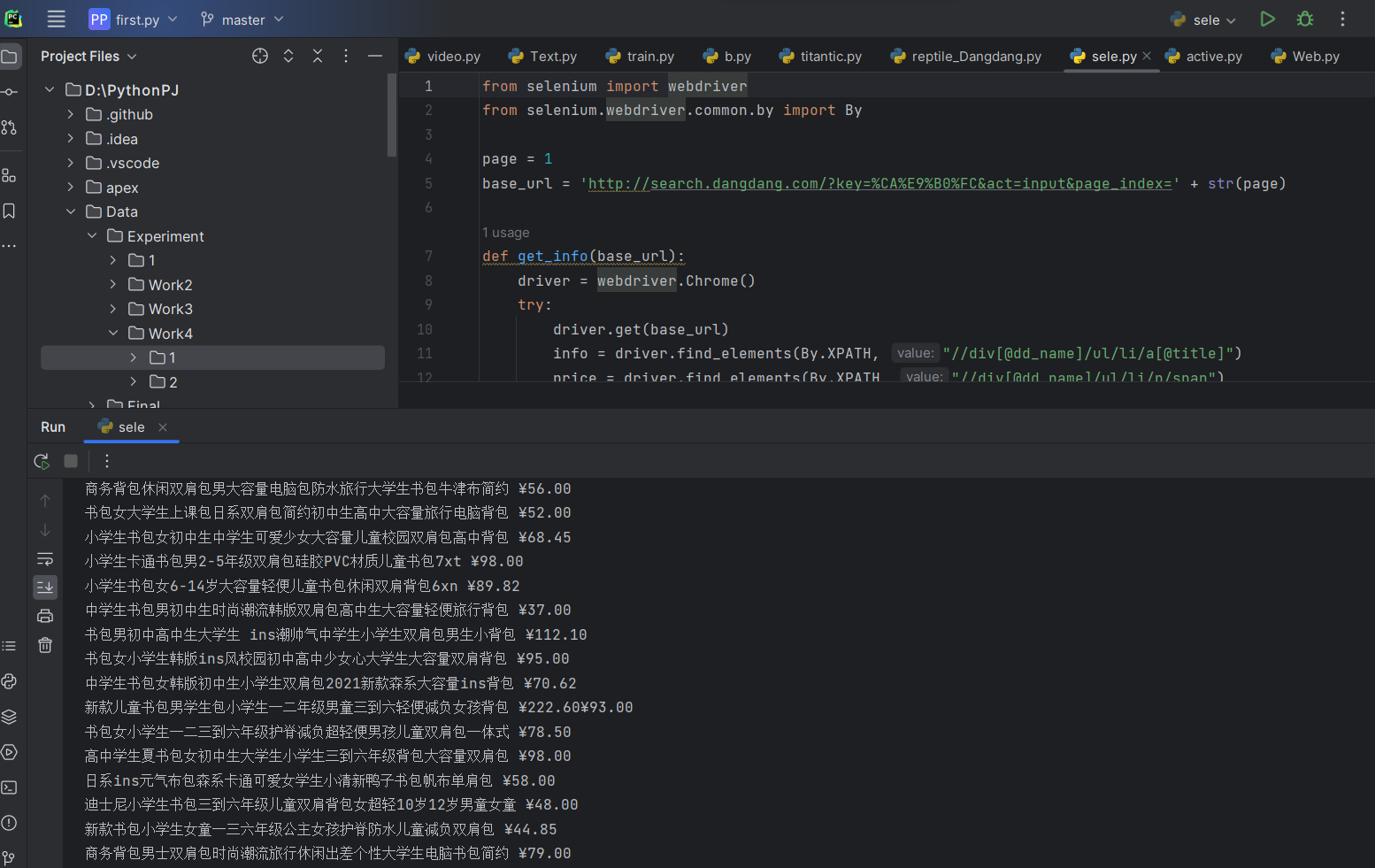This screenshot has height=868, width=1375.
Task: Switch to the train.py tab
Action: pos(640,56)
